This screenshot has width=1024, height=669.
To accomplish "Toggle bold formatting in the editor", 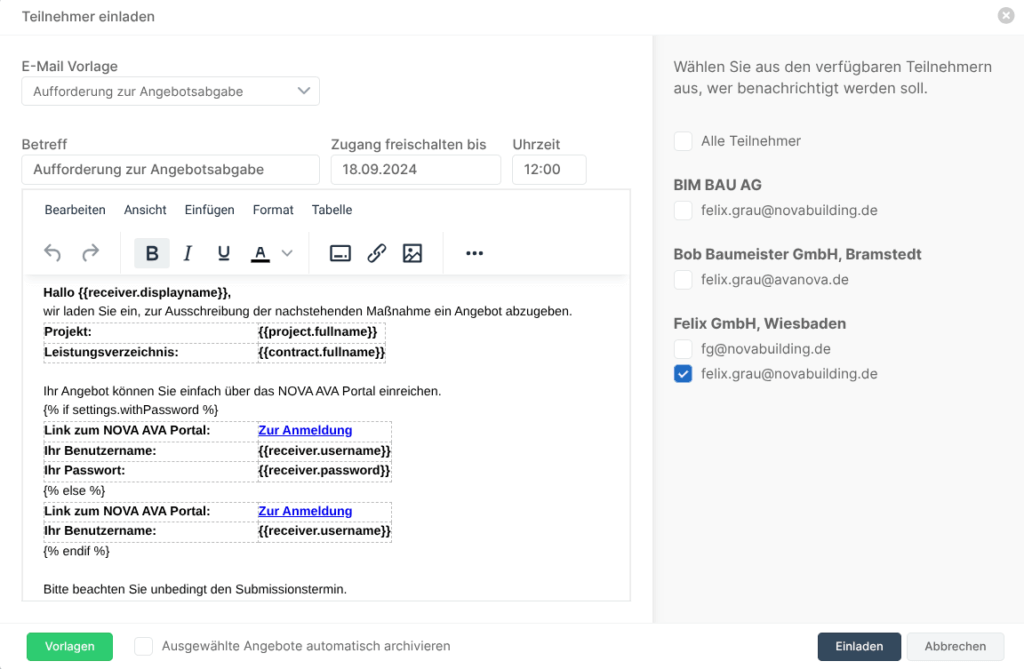I will (152, 253).
